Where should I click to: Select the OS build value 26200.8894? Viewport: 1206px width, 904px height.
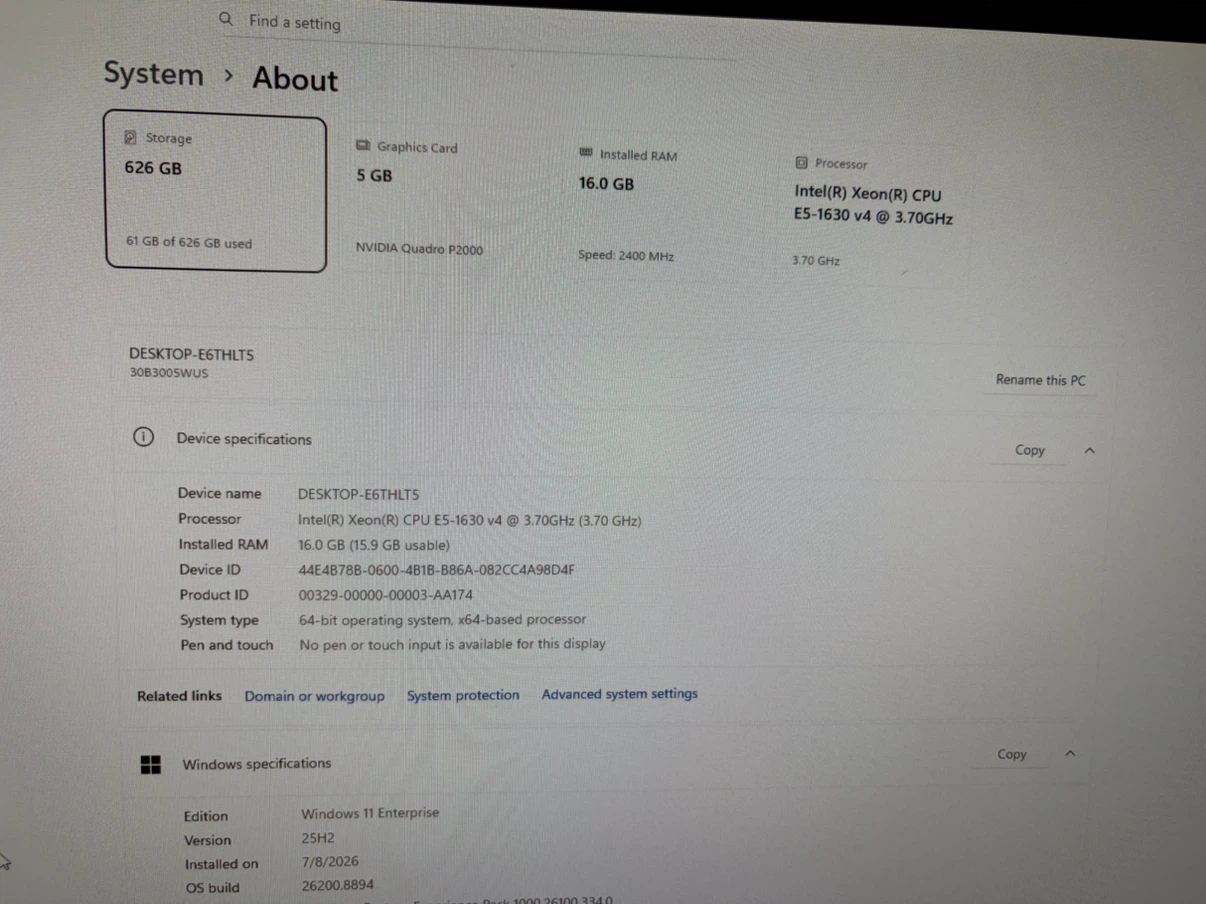point(338,885)
